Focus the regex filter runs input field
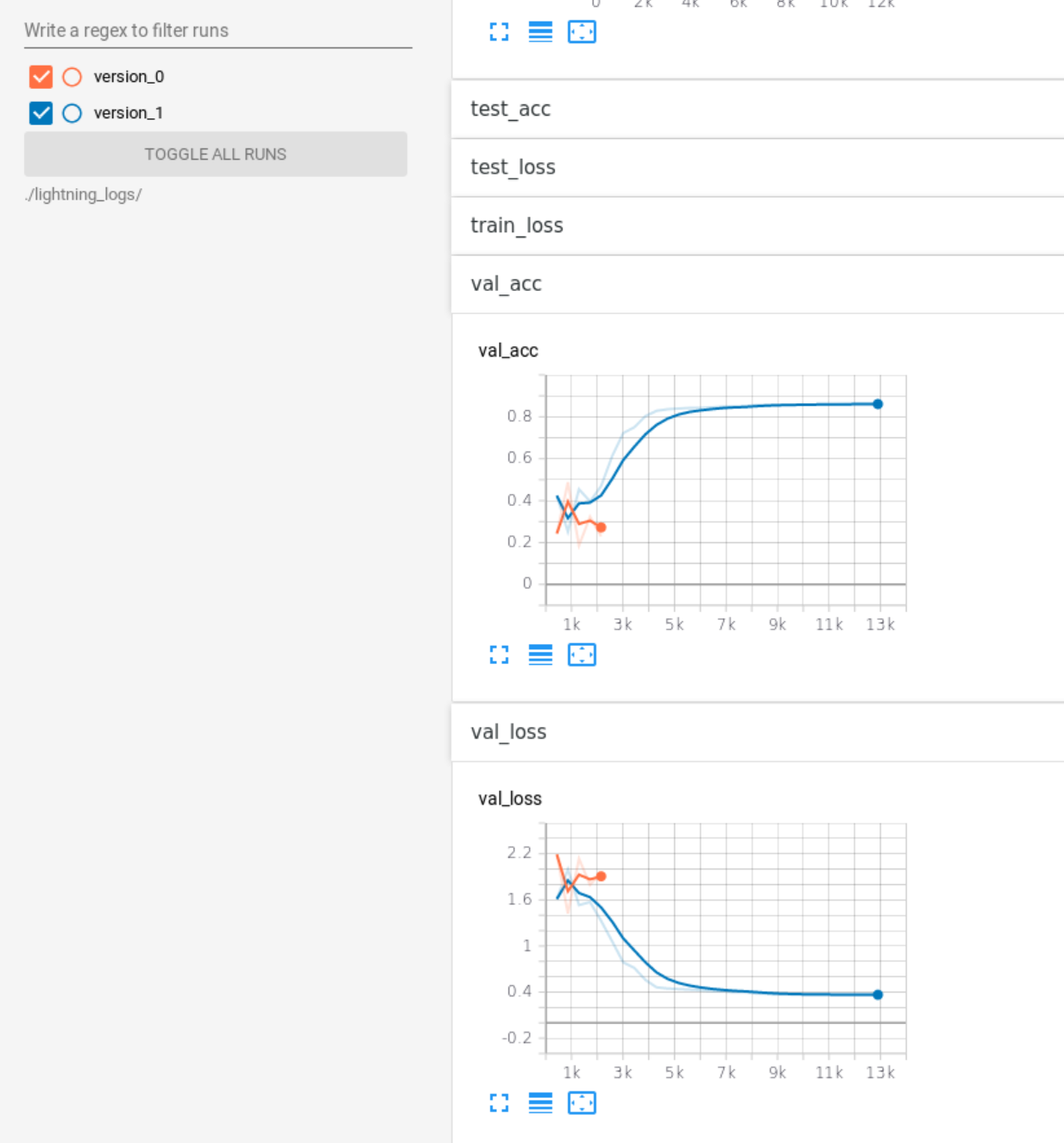Viewport: 1064px width, 1143px height. coord(217,30)
